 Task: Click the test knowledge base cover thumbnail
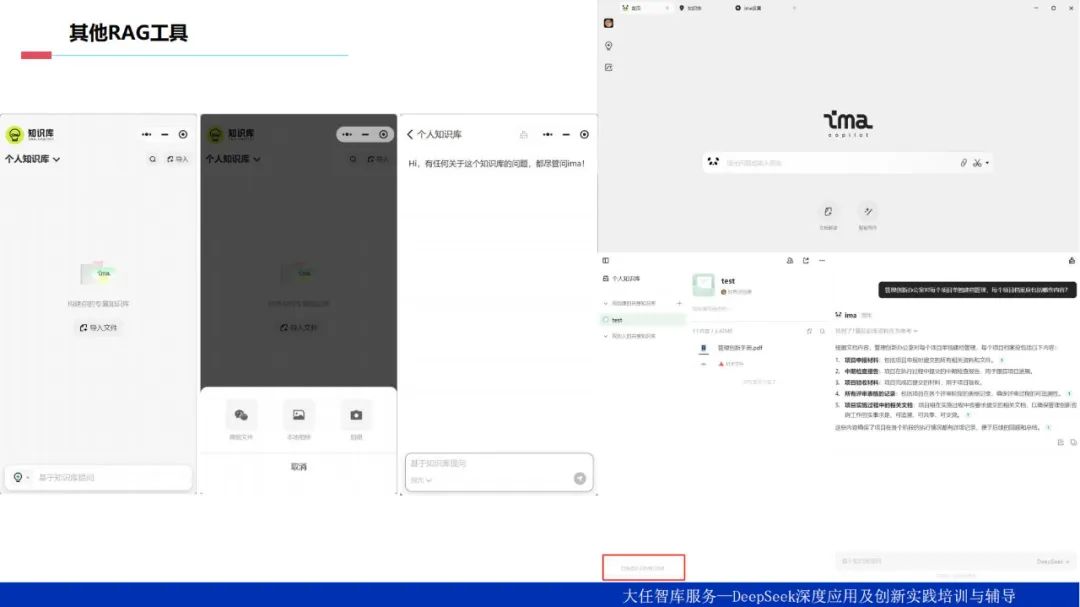click(x=703, y=284)
